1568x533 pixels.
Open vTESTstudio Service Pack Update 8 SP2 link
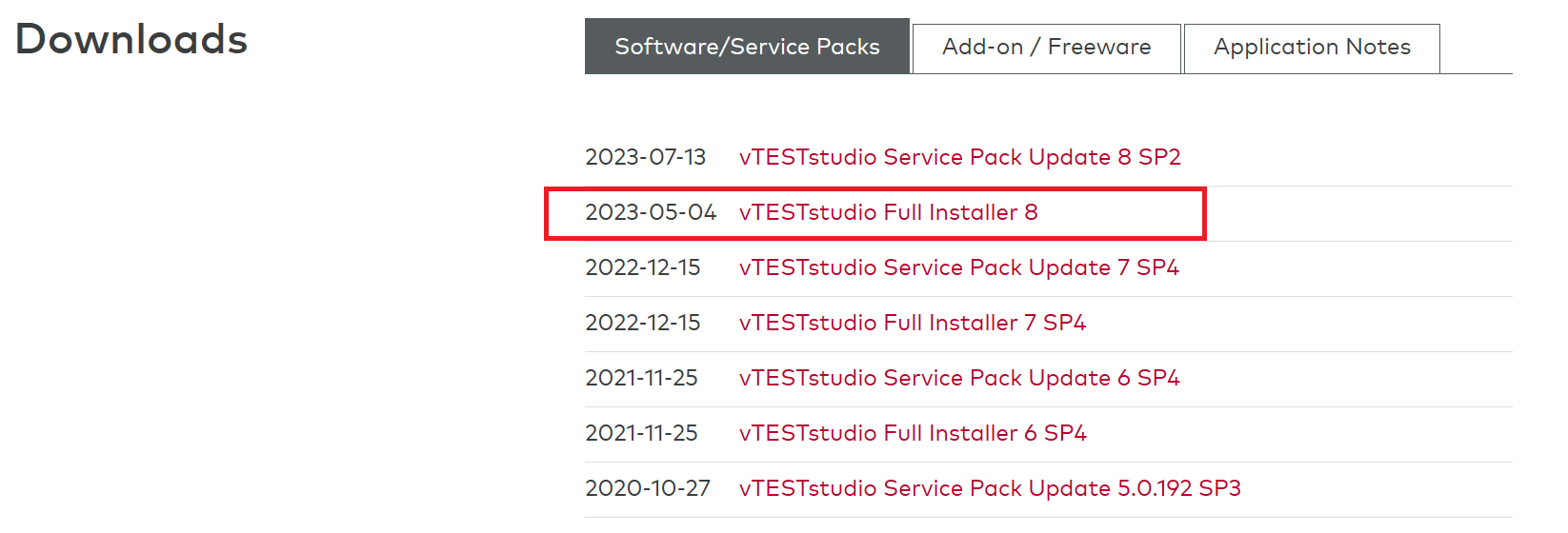pos(959,157)
